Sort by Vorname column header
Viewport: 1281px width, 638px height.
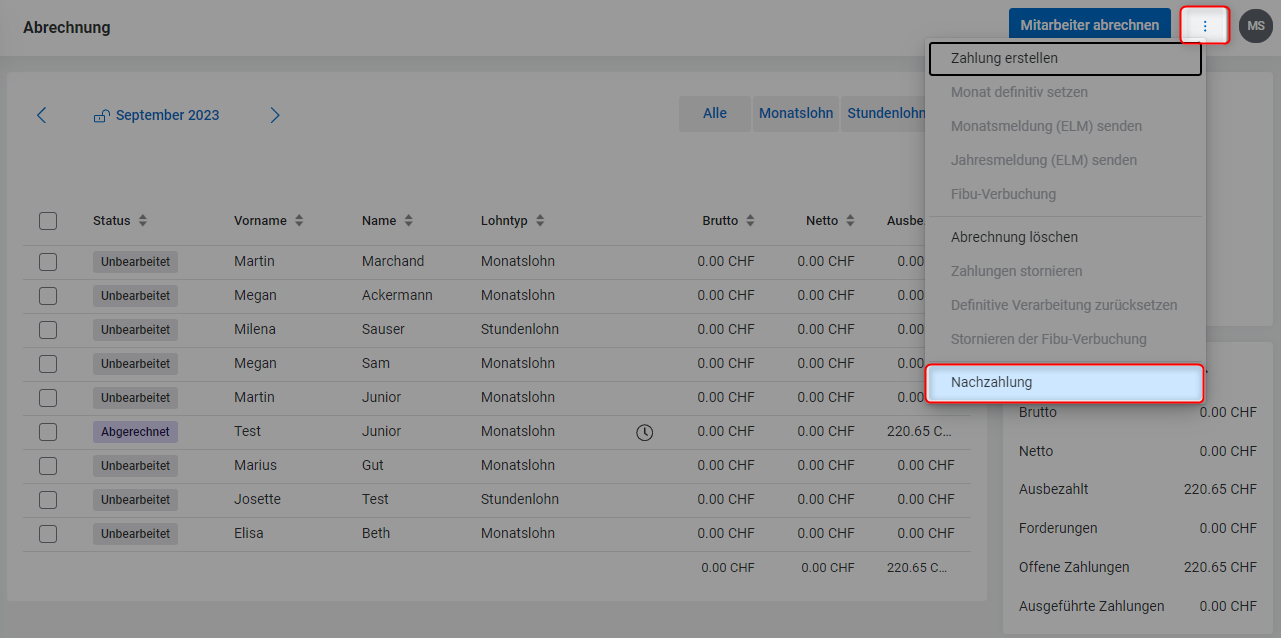tap(261, 221)
